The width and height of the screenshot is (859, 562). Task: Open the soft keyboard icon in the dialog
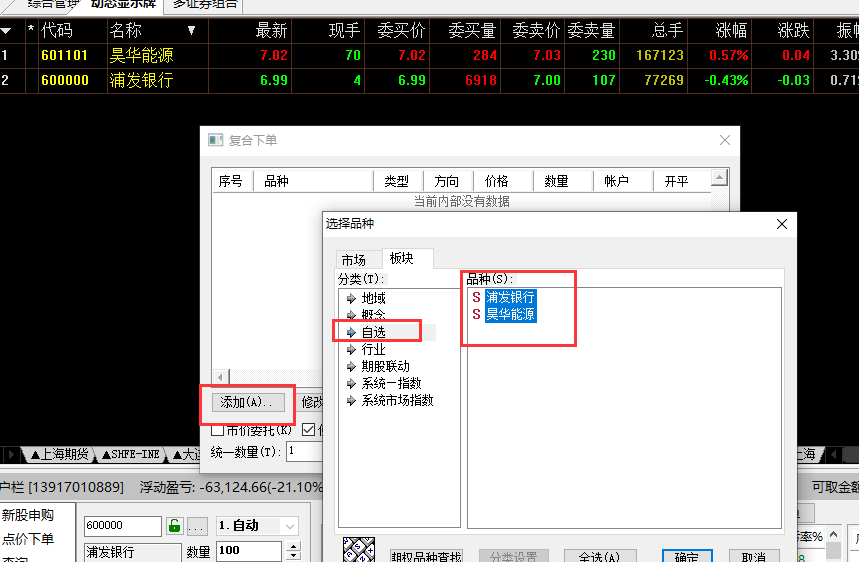point(359,550)
